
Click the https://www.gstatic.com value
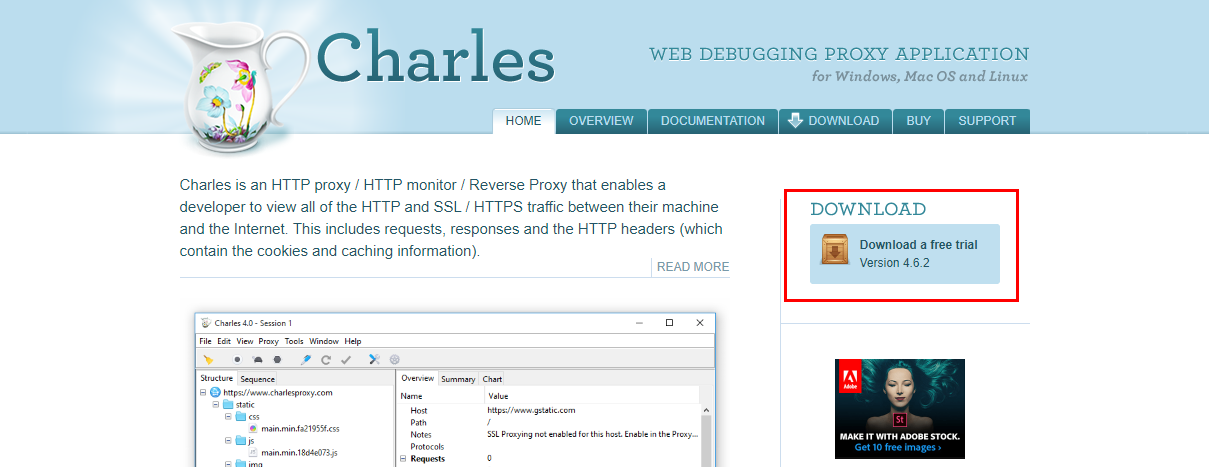click(531, 410)
